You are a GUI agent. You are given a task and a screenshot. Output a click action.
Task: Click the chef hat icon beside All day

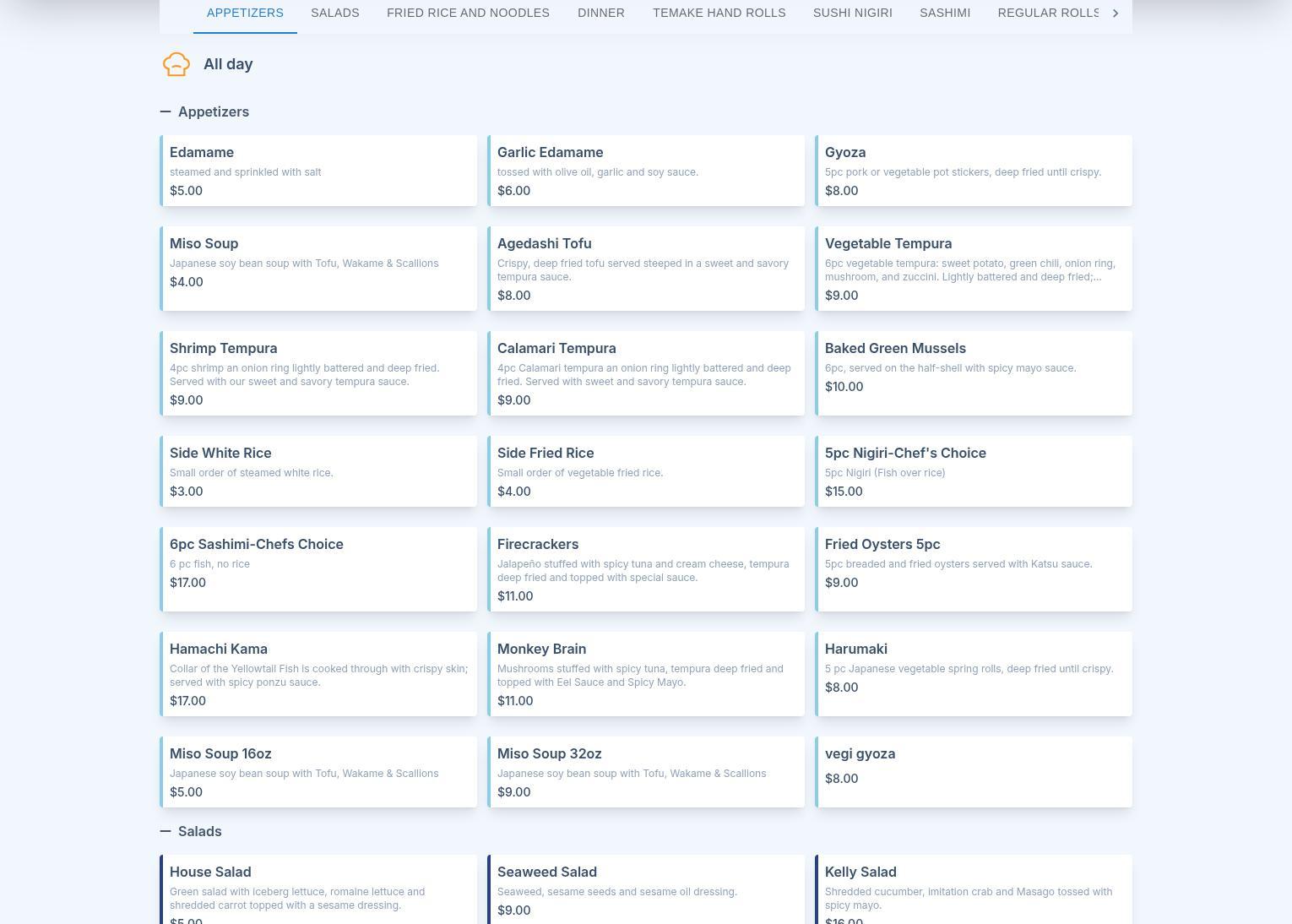point(176,64)
